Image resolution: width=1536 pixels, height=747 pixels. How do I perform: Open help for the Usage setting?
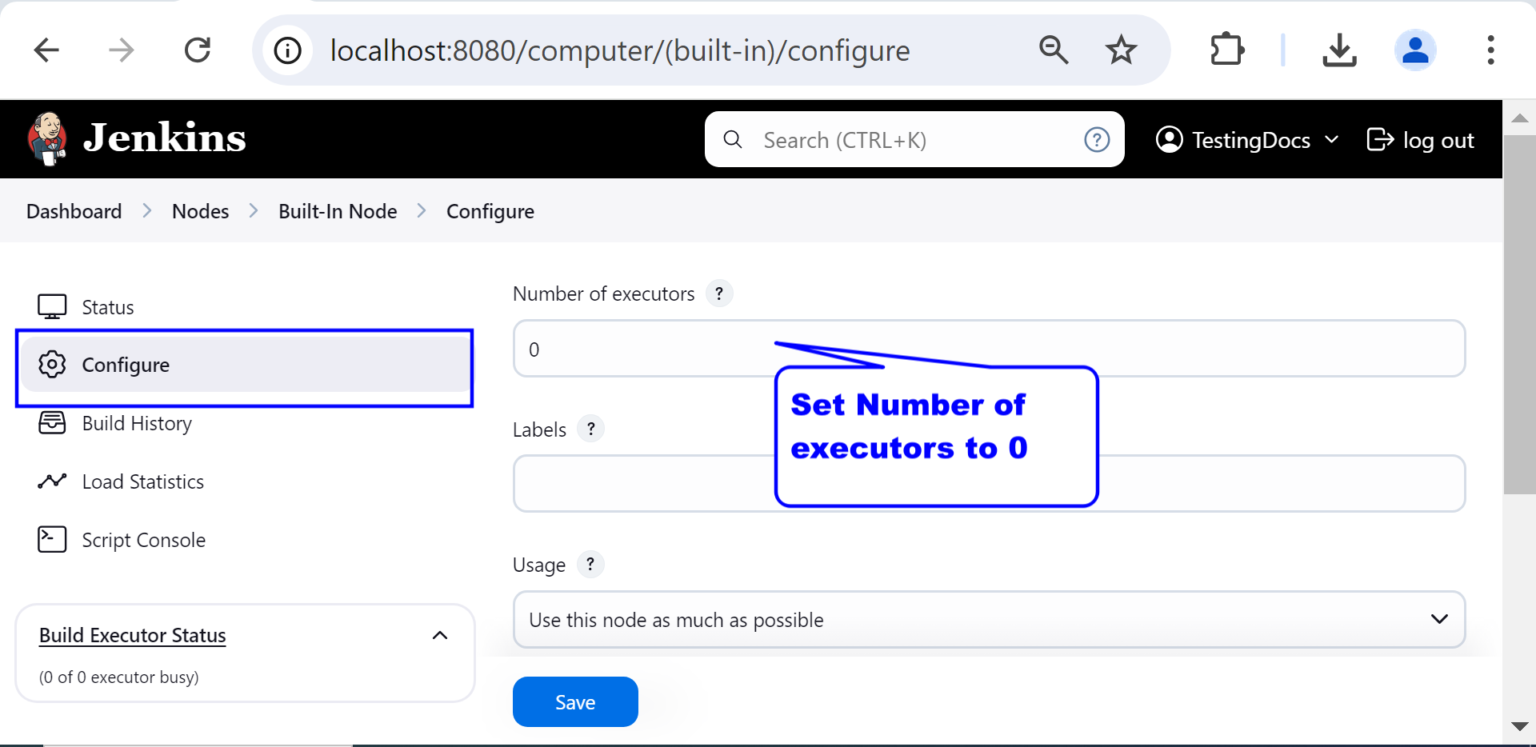tap(590, 564)
